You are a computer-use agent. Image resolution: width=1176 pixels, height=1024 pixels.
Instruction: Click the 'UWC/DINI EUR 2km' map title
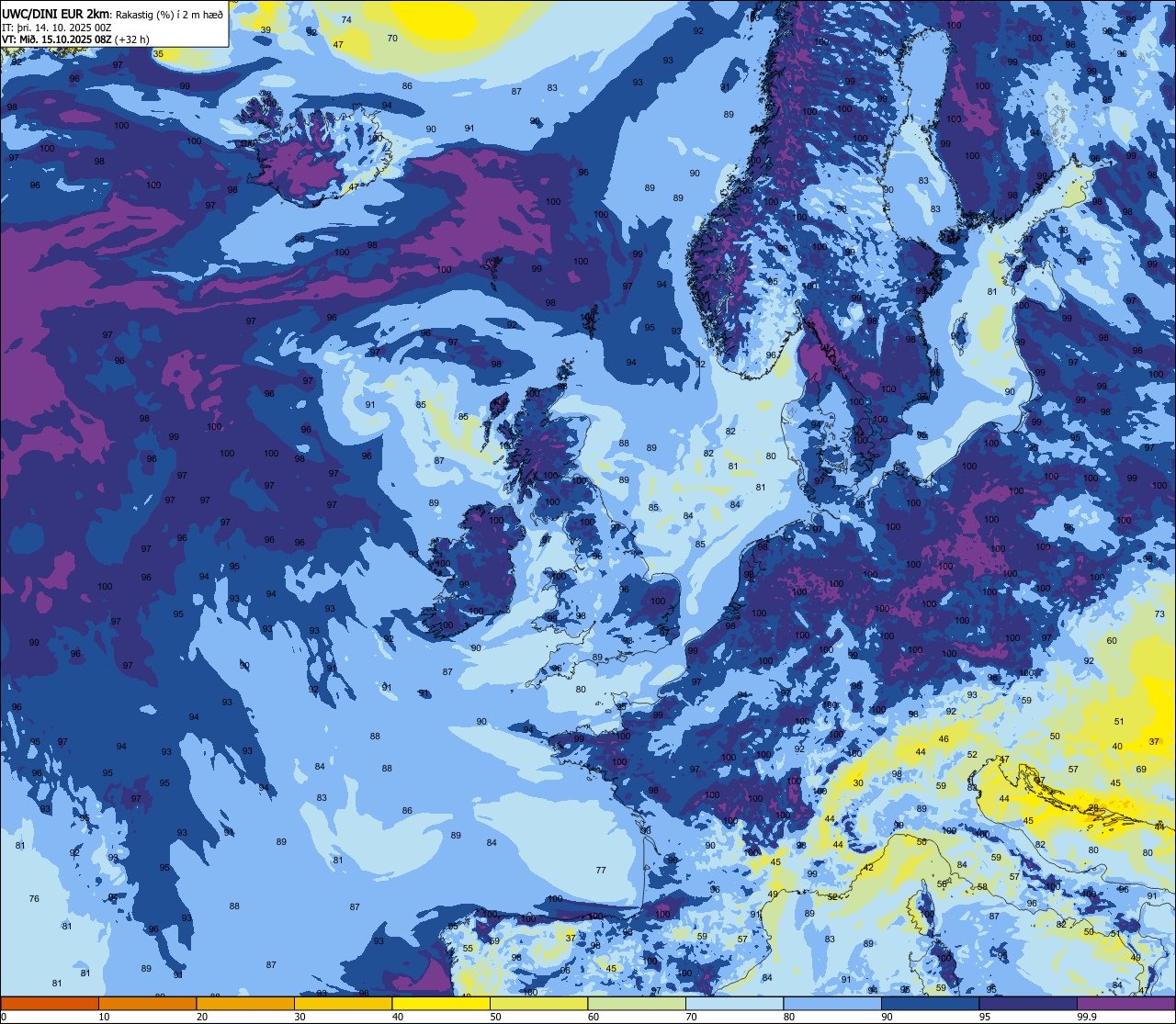click(55, 13)
